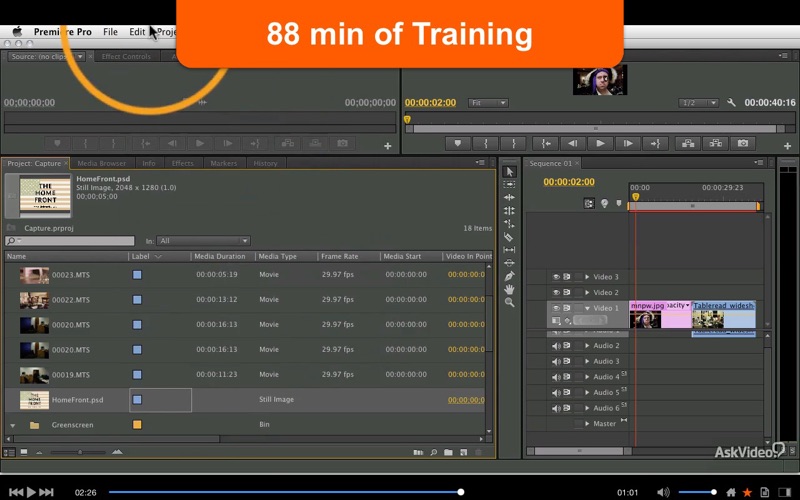Step forward one frame in Program monitor
Viewport: 800px width, 500px height.
tap(628, 144)
